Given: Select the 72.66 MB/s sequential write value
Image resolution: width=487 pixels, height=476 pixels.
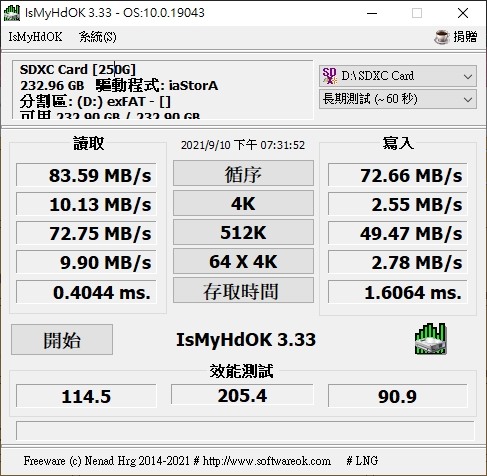Looking at the screenshot, I should click(x=398, y=175).
